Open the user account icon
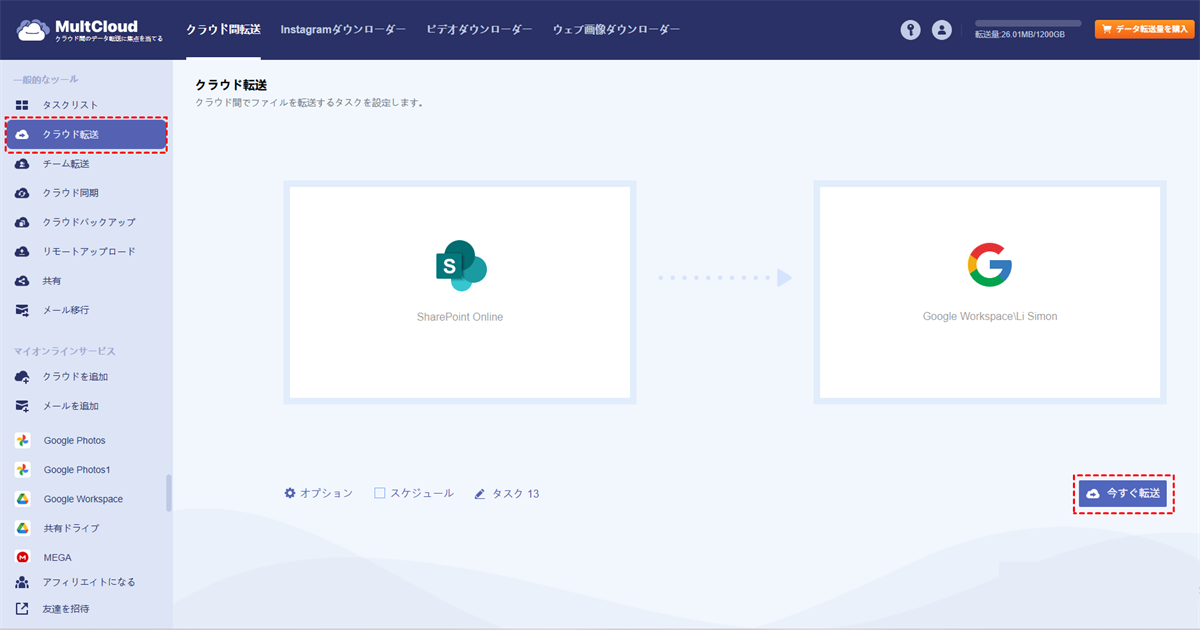 (941, 29)
